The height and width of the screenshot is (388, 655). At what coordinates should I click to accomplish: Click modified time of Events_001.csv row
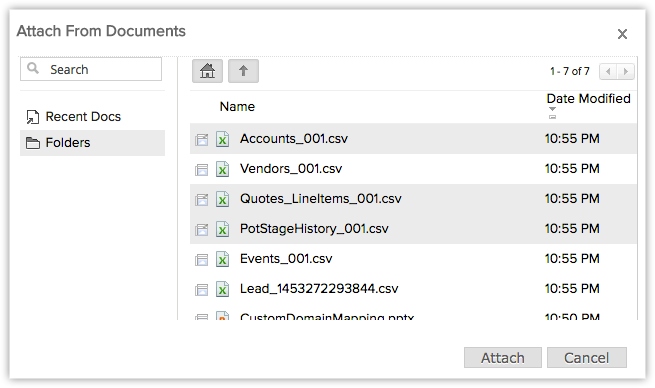tap(572, 259)
